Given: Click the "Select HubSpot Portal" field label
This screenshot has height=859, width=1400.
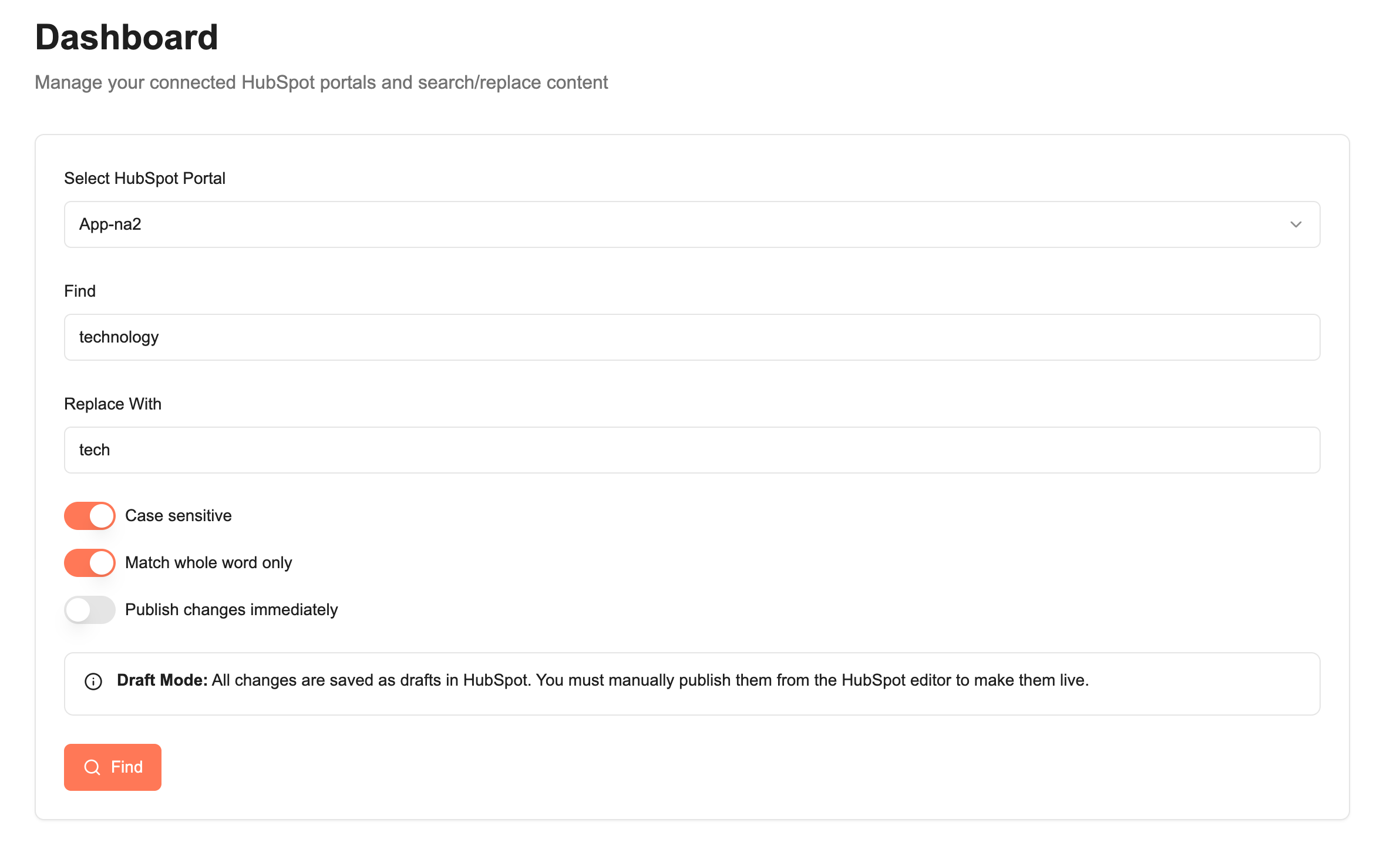Looking at the screenshot, I should tap(144, 179).
